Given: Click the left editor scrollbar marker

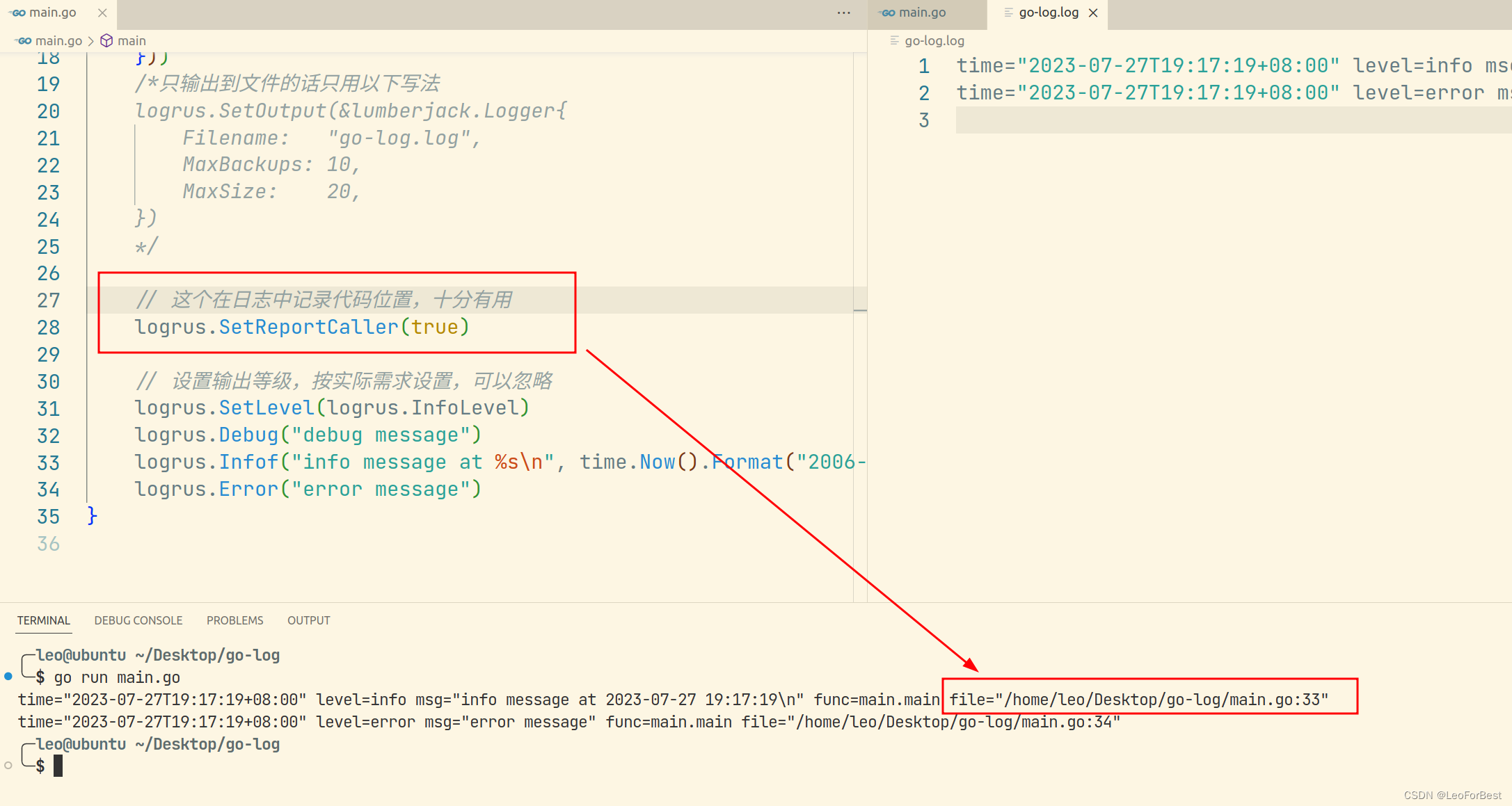Looking at the screenshot, I should (860, 310).
